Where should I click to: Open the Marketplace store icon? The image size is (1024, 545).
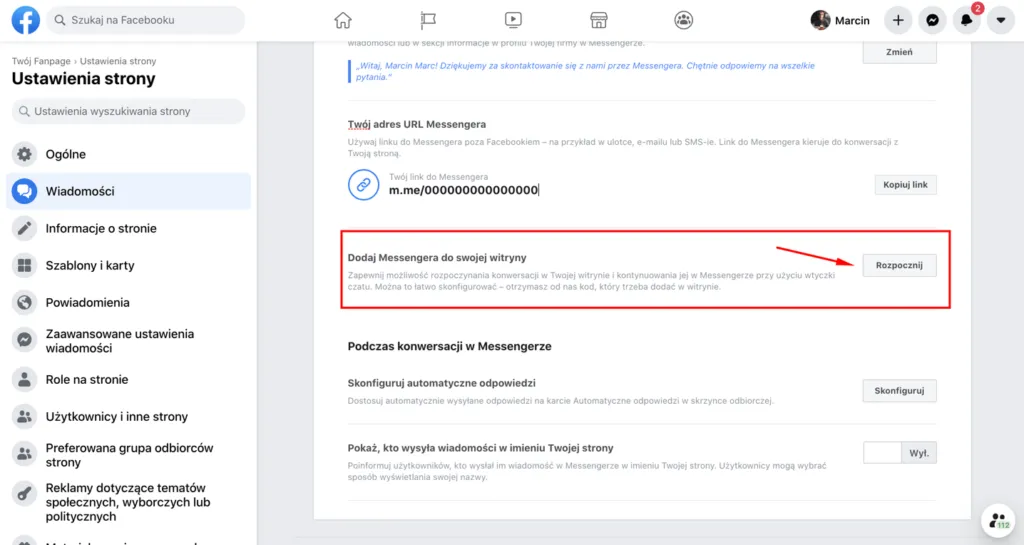tap(599, 20)
